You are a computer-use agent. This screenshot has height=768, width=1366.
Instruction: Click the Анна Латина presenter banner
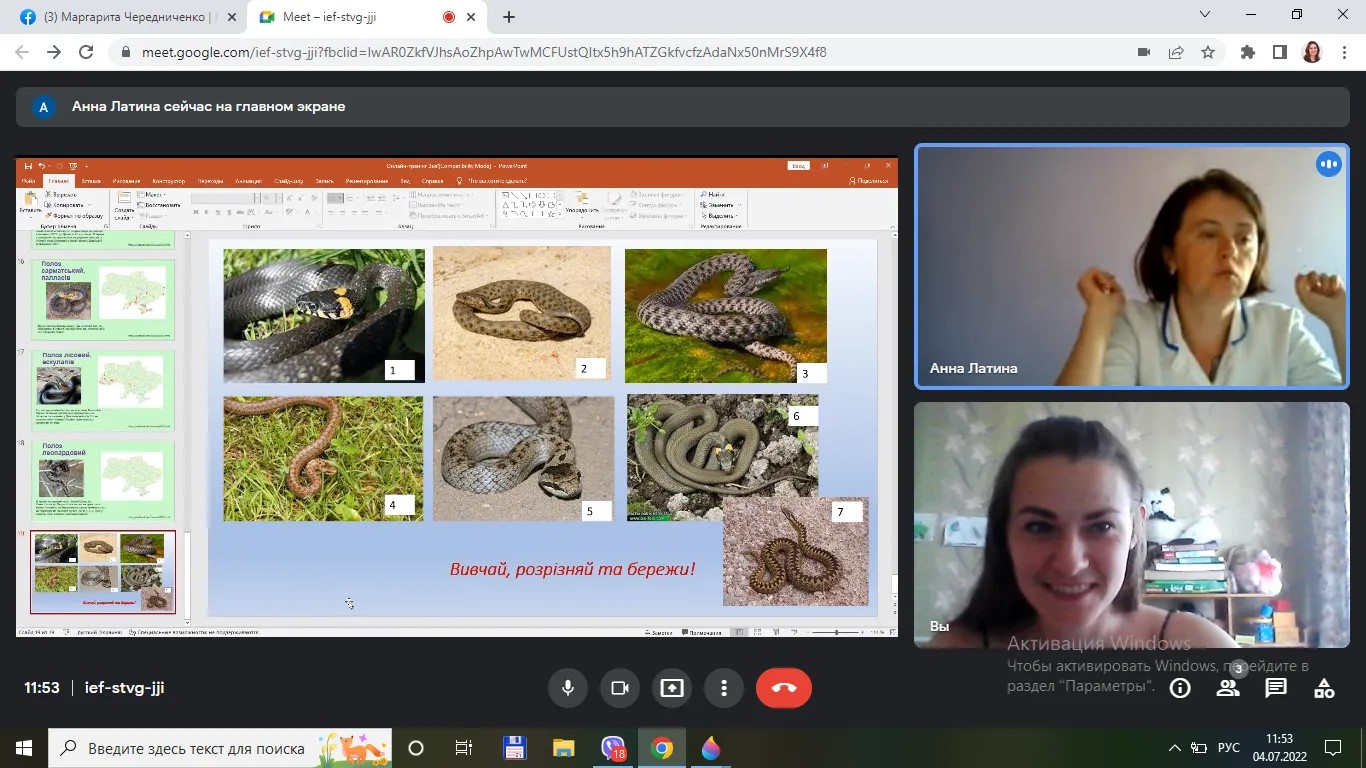click(x=683, y=107)
